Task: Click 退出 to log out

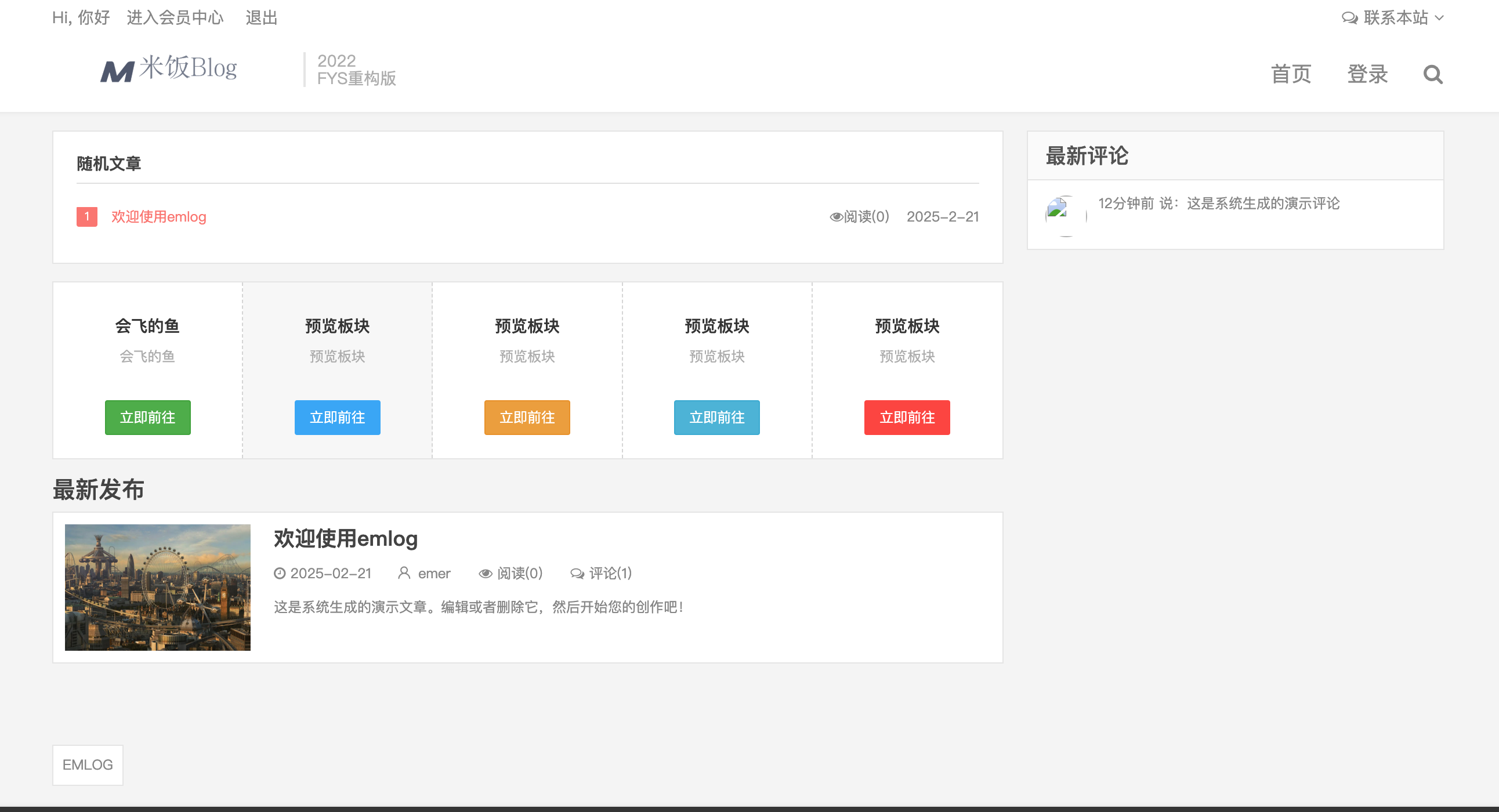Action: (x=261, y=18)
